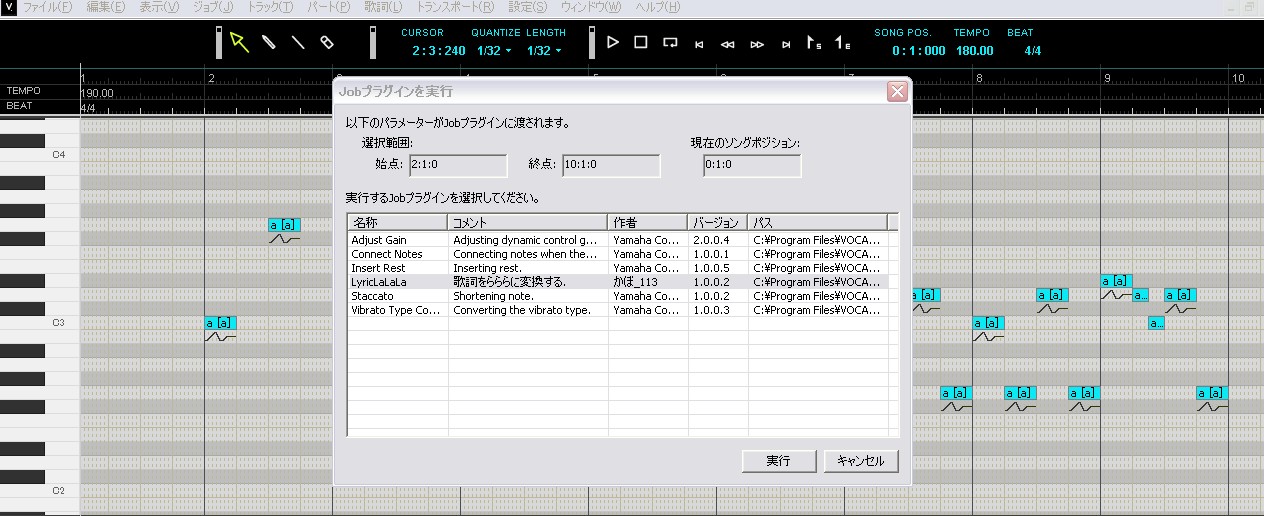The height and width of the screenshot is (516, 1264).
Task: Open the ファイル(F) menu
Action: coord(47,7)
